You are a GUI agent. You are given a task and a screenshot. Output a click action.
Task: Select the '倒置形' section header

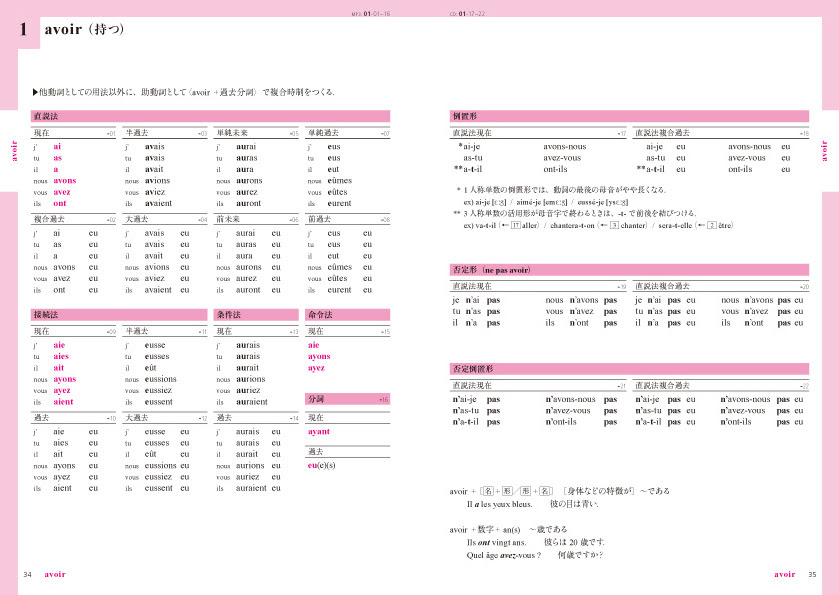(629, 116)
